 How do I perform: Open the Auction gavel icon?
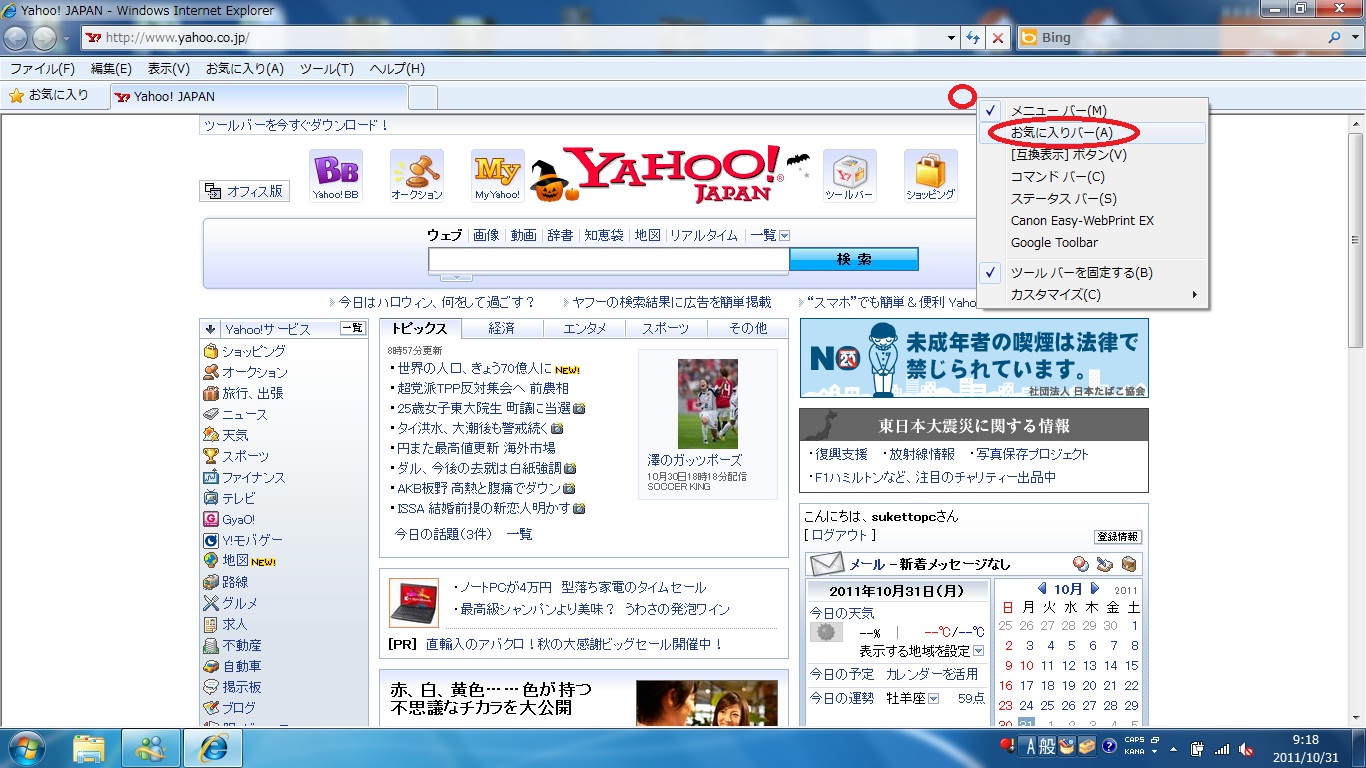tap(417, 175)
